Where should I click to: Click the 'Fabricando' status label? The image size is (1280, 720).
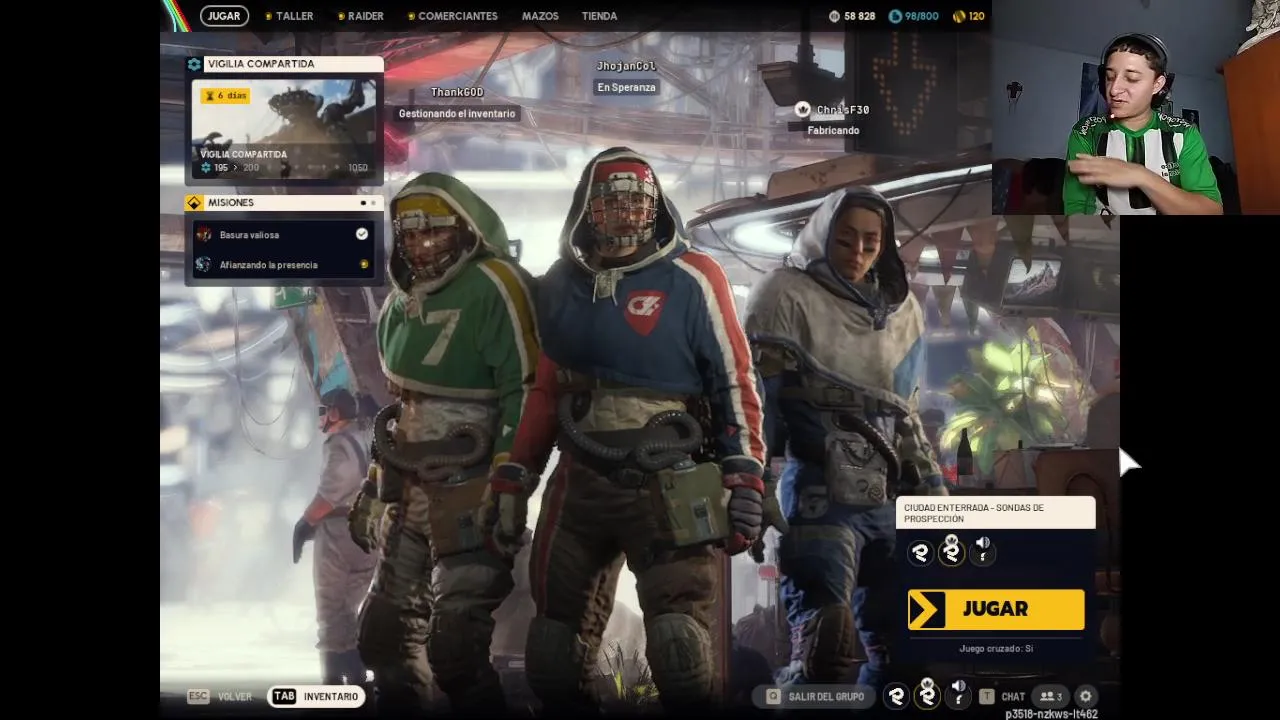pyautogui.click(x=833, y=131)
